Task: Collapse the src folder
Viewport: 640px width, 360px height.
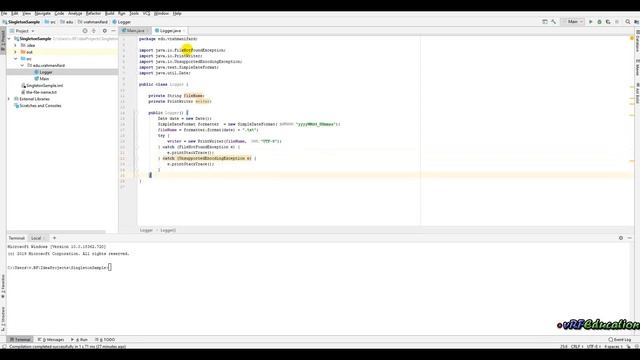Action: coord(16,59)
